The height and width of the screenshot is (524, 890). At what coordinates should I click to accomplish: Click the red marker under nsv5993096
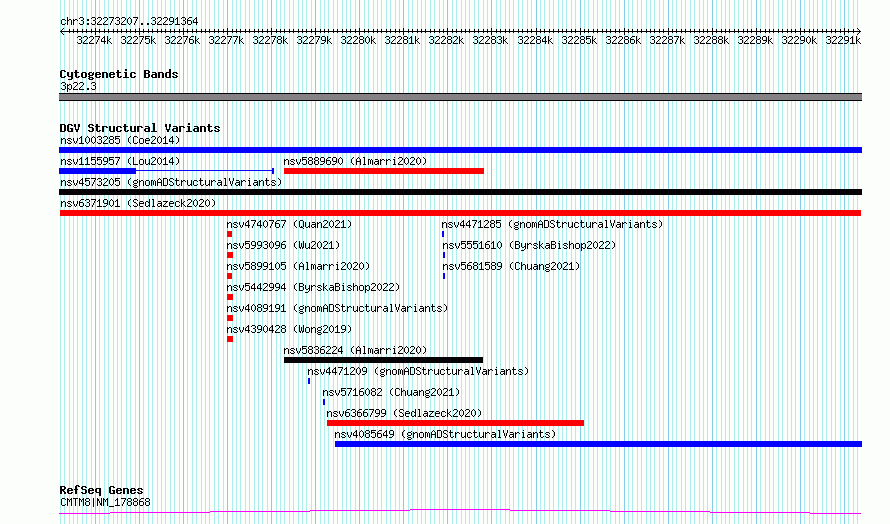(230, 255)
